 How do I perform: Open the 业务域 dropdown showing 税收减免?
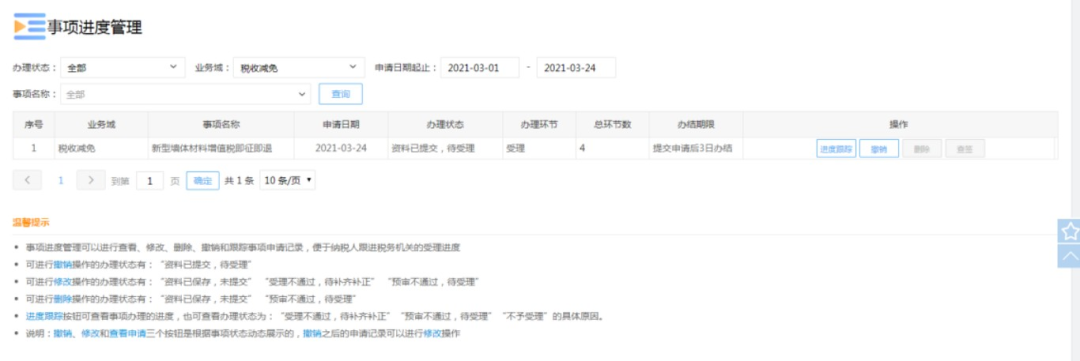click(299, 68)
